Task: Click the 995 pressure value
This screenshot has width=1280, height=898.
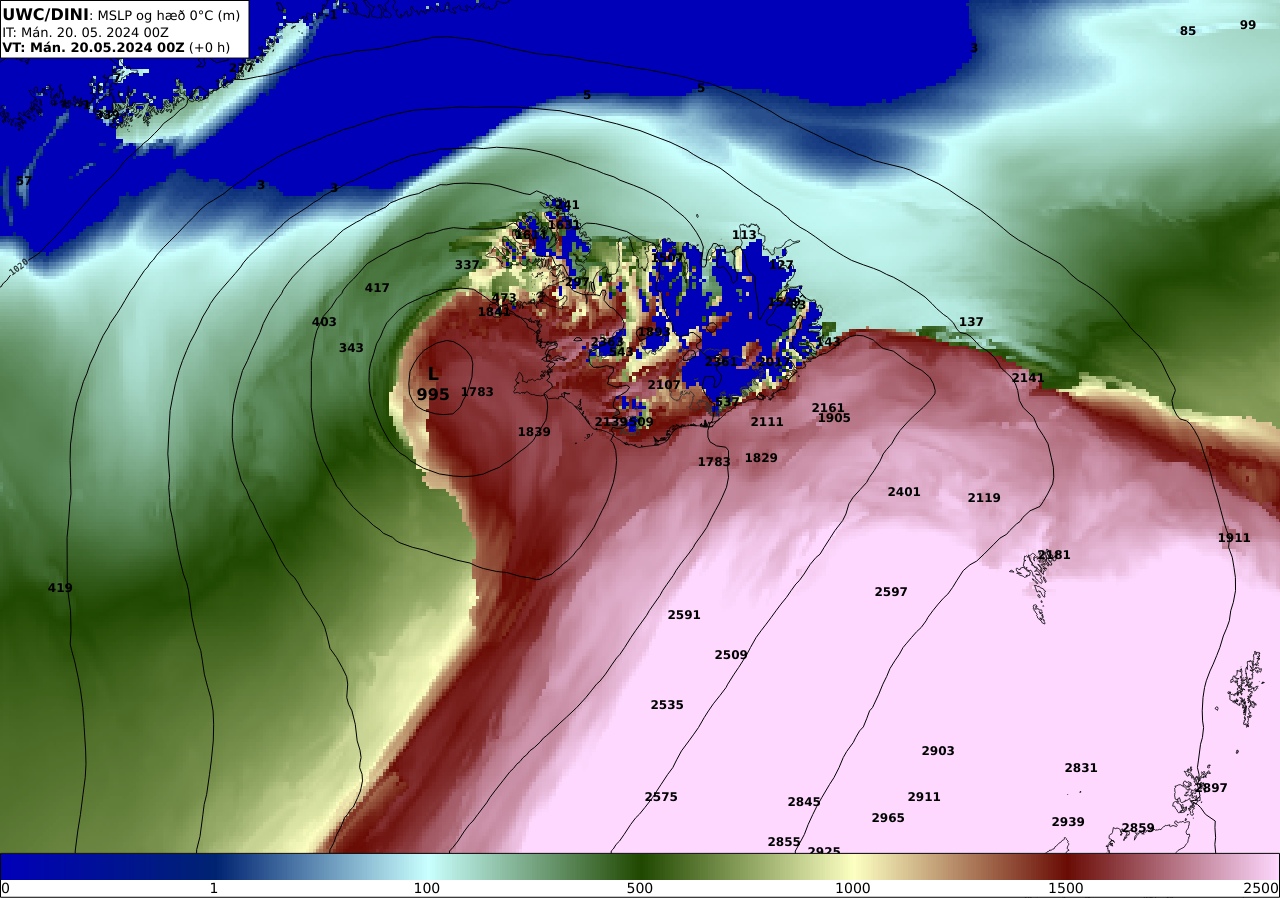Action: coord(433,395)
